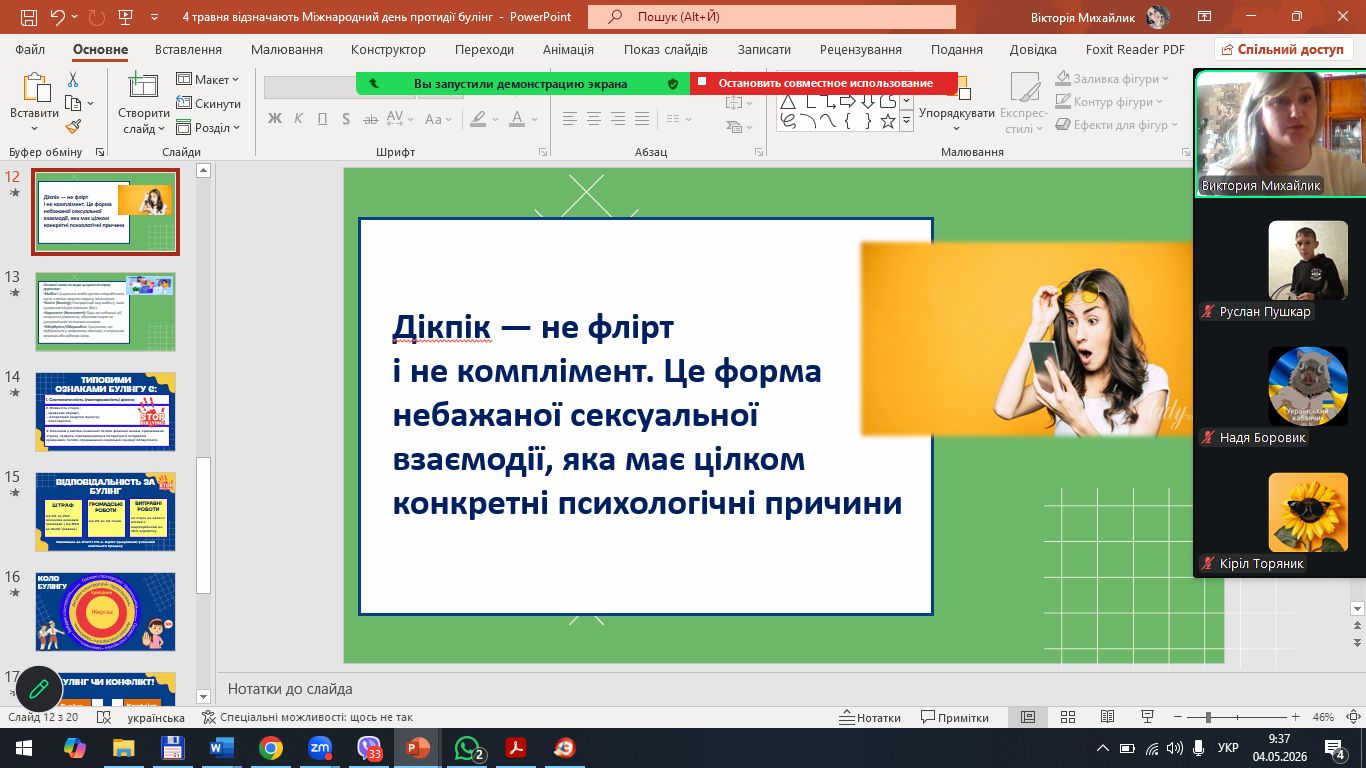The height and width of the screenshot is (768, 1366).
Task: Click fit slide to window icon
Action: click(1355, 717)
